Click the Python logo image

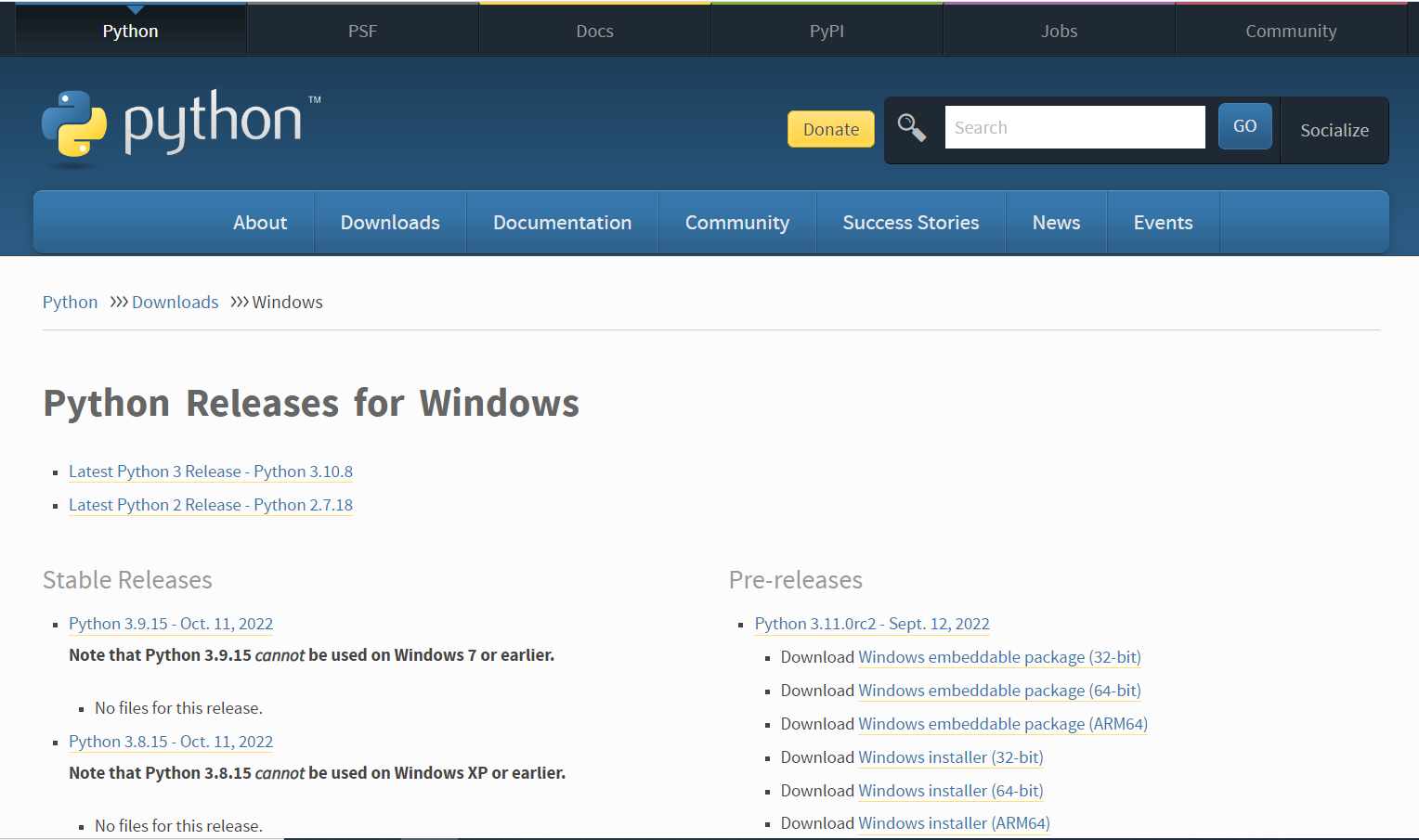point(181,128)
